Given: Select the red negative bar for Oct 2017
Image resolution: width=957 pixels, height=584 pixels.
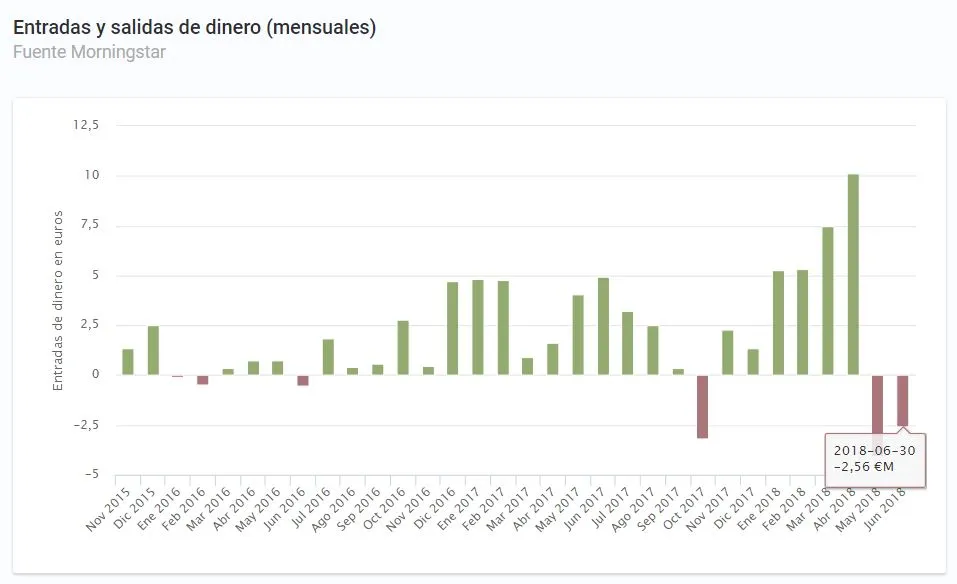Looking at the screenshot, I should click(x=703, y=406).
